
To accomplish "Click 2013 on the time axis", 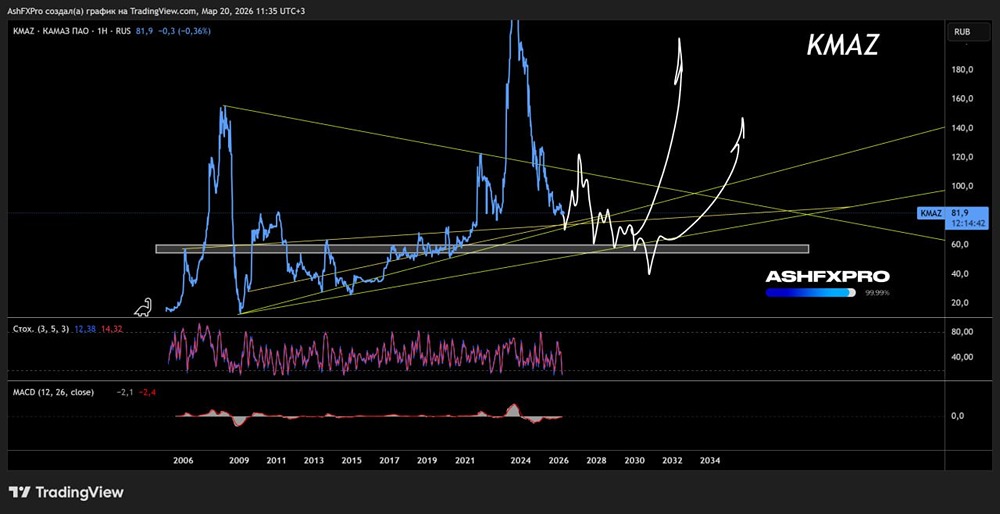I will [314, 460].
